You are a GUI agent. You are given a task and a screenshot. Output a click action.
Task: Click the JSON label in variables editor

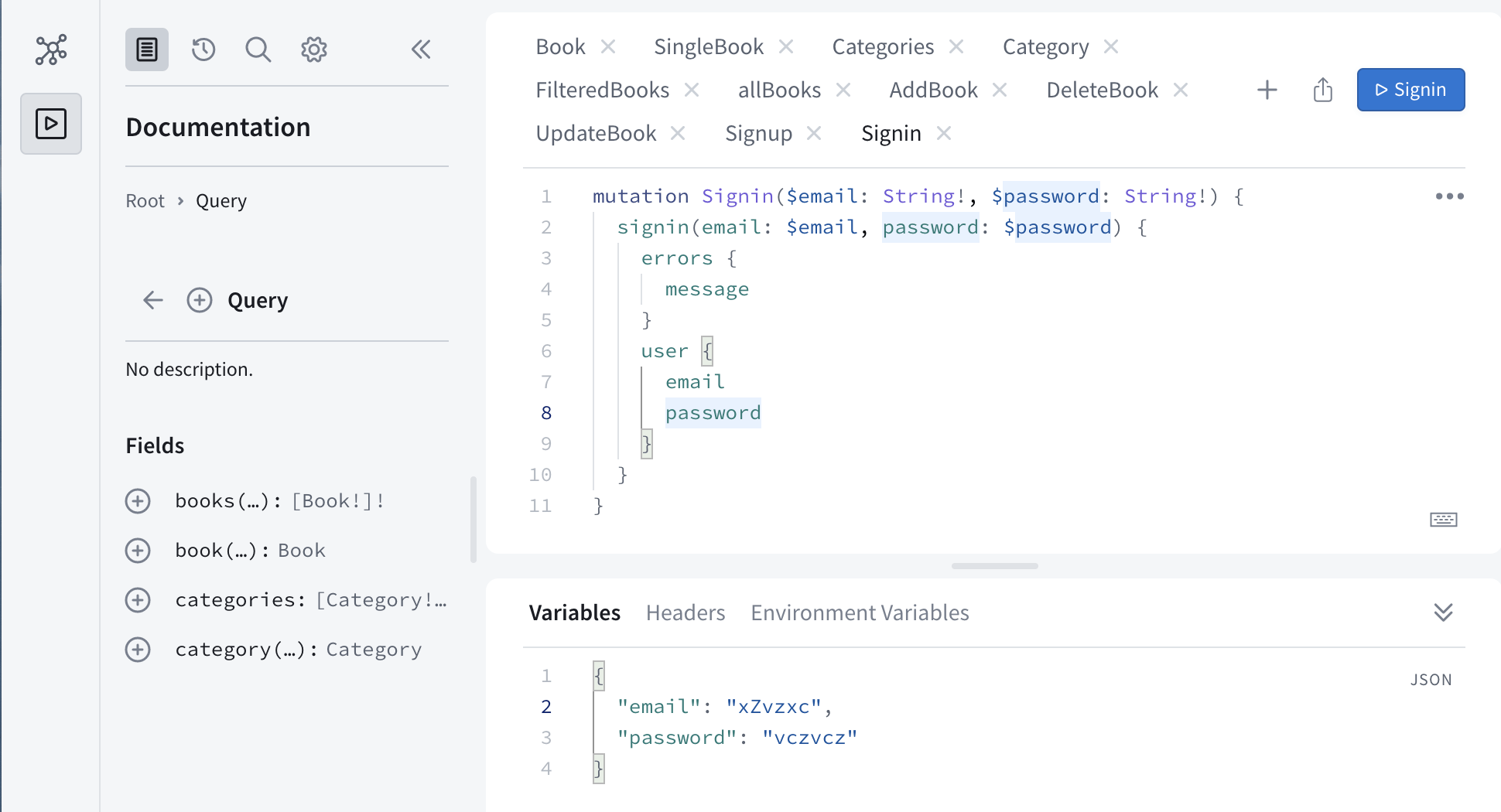[1431, 680]
